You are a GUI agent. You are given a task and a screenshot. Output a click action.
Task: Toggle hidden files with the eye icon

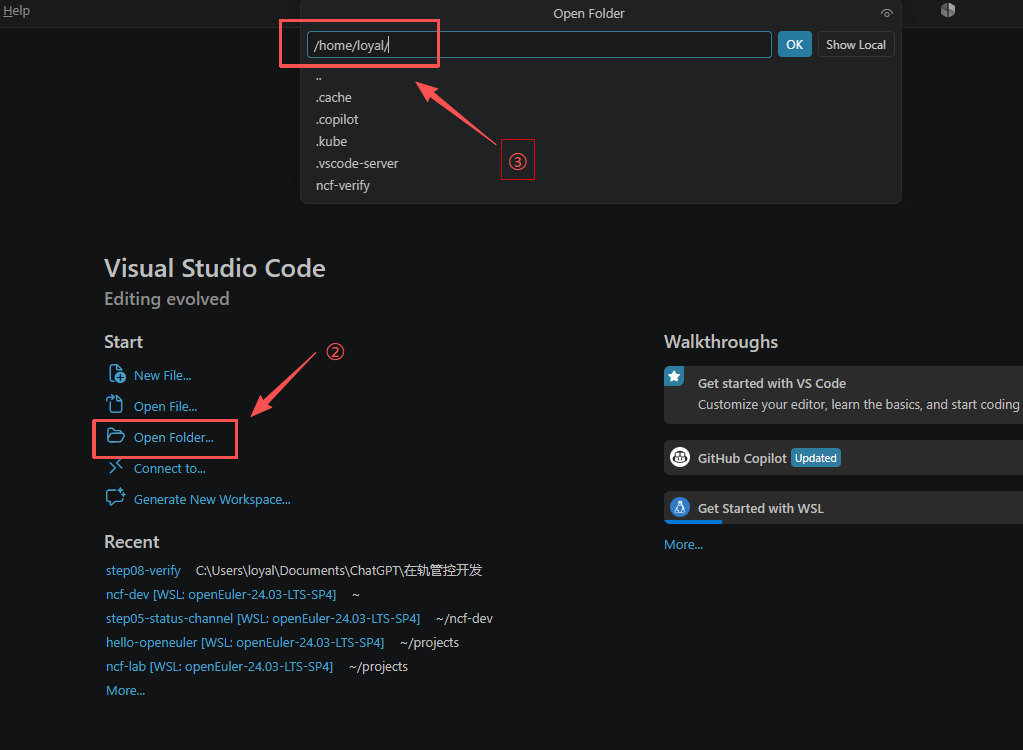click(x=886, y=13)
